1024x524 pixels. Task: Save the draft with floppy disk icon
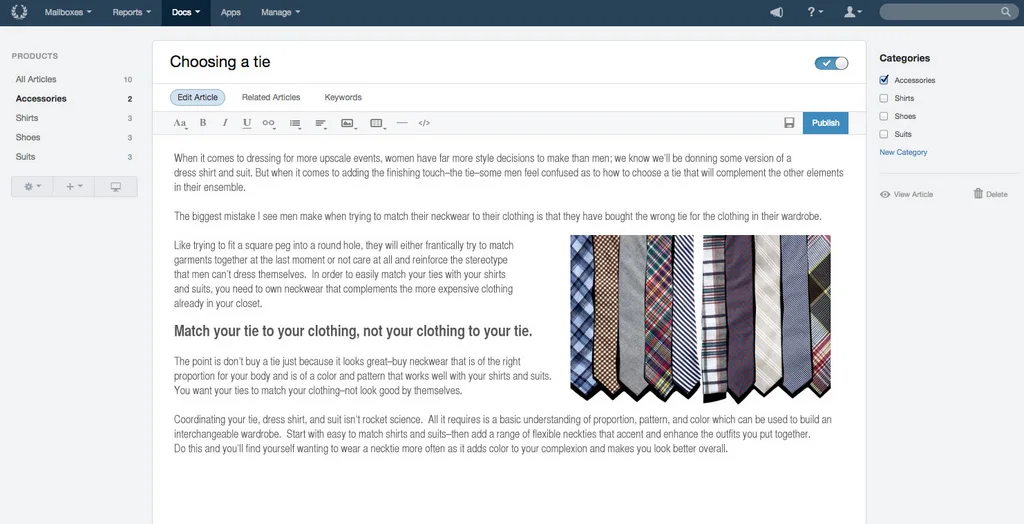click(x=789, y=123)
